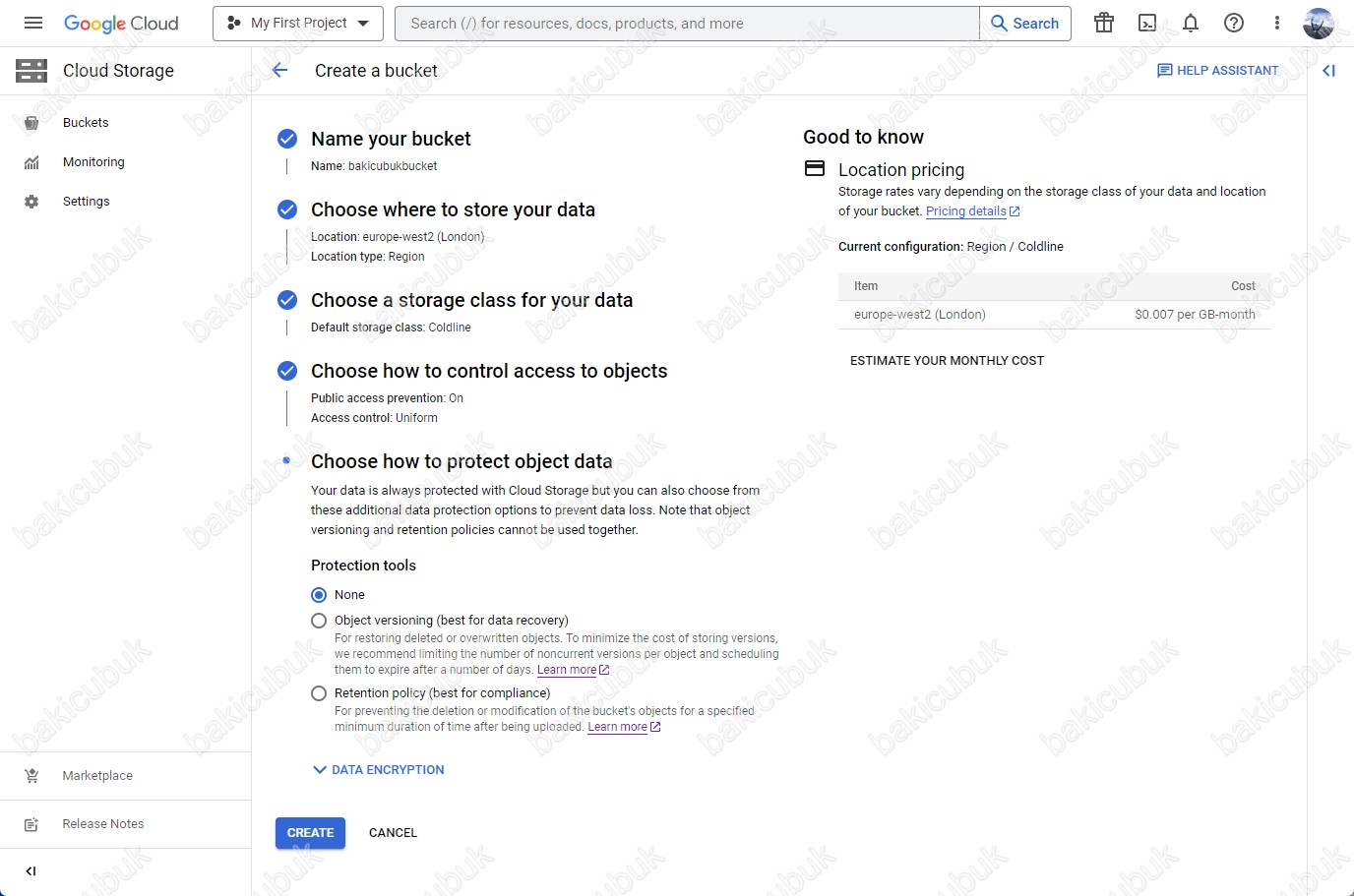Select the None protection option
Viewport: 1354px width, 896px height.
pos(319,595)
